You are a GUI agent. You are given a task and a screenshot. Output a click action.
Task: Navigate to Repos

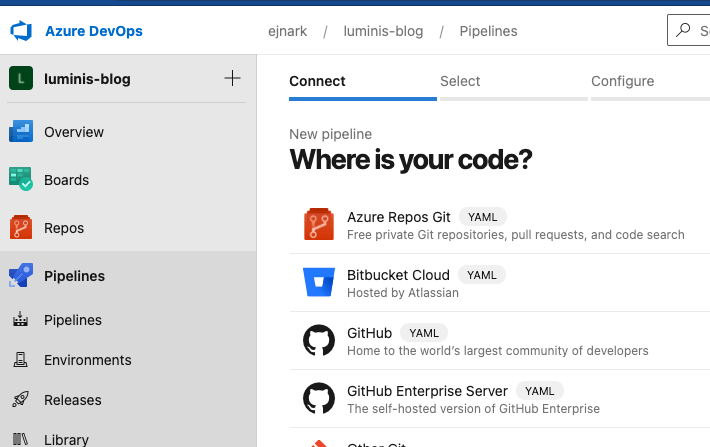(x=64, y=228)
